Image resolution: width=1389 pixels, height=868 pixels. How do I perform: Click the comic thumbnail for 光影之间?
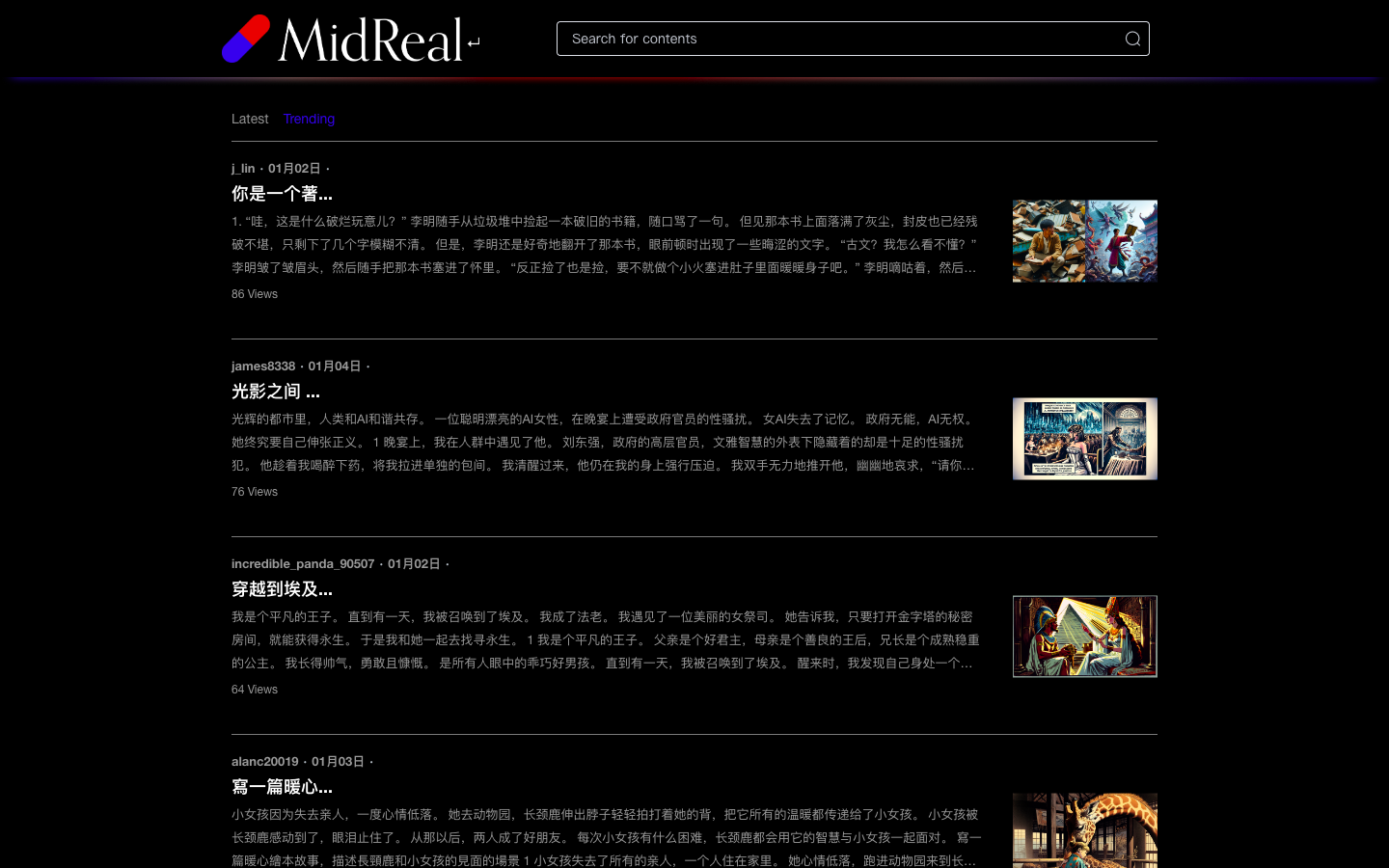(1084, 439)
